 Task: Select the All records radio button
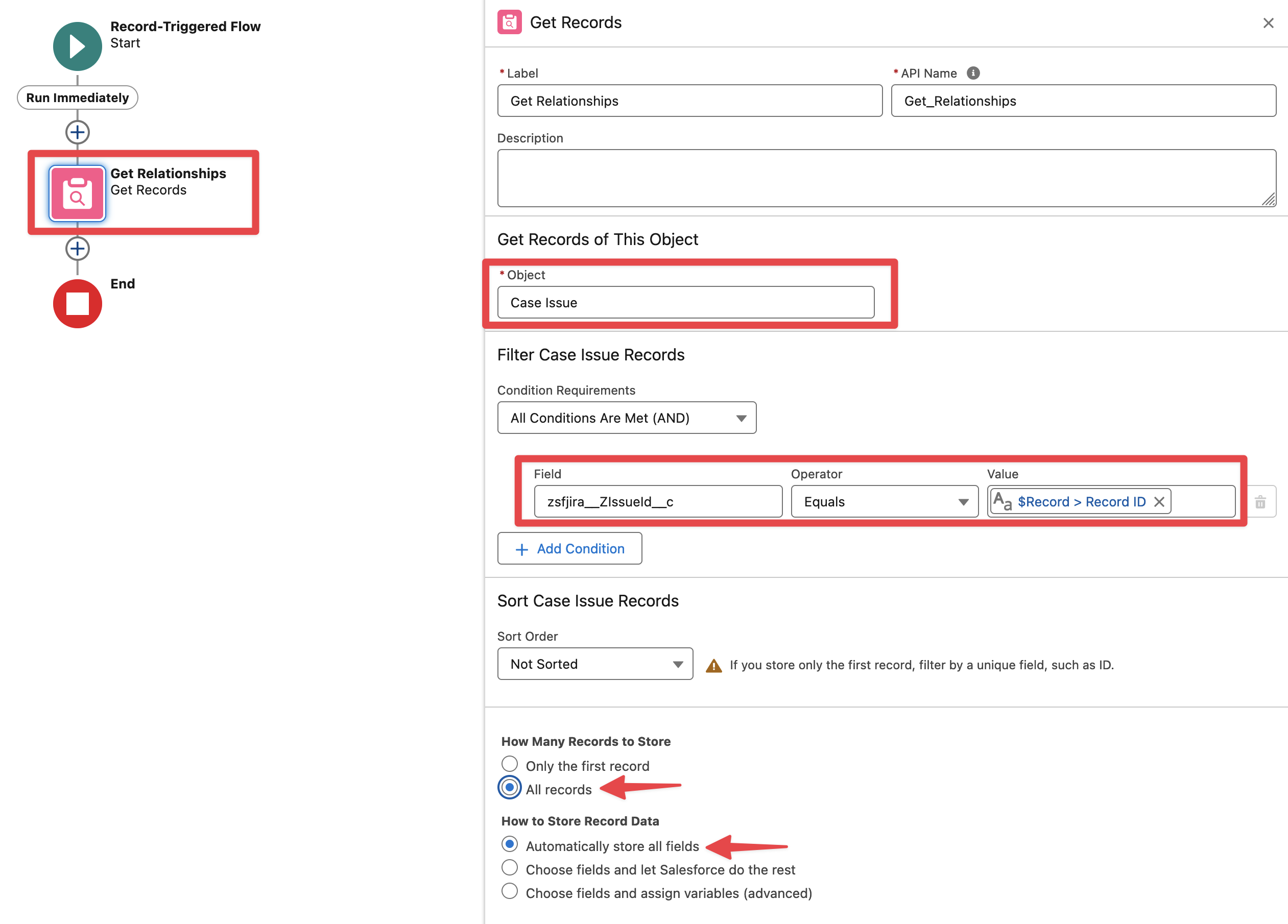(509, 788)
